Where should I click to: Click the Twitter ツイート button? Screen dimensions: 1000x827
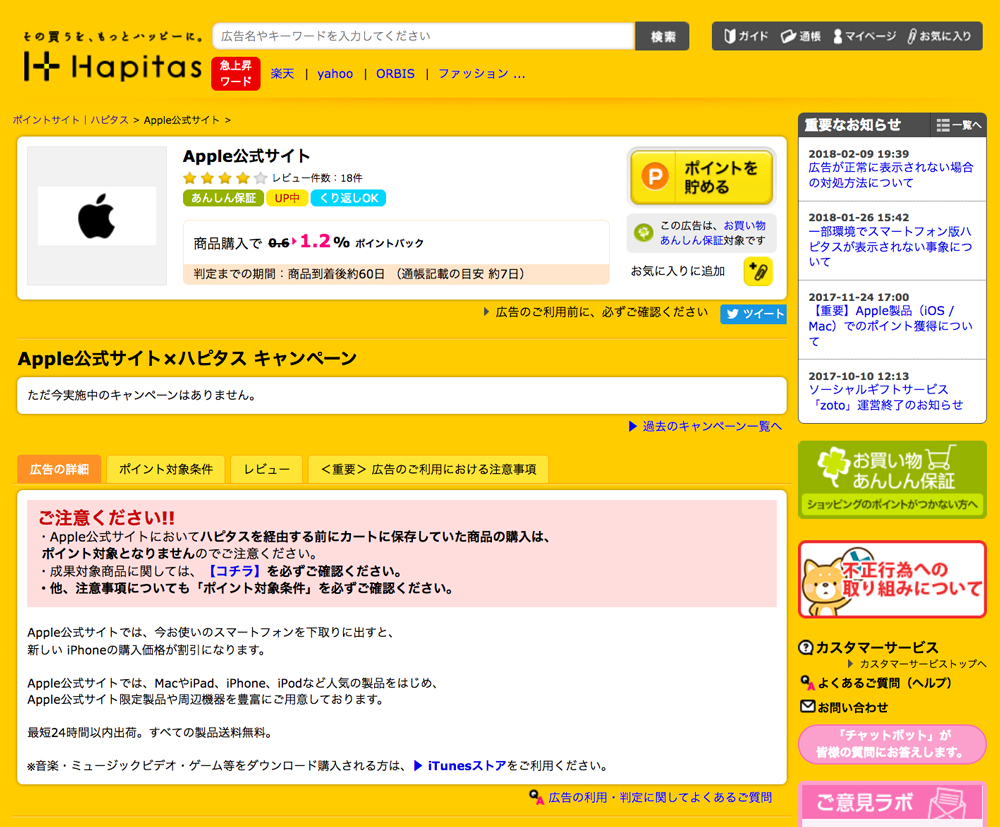pos(753,314)
